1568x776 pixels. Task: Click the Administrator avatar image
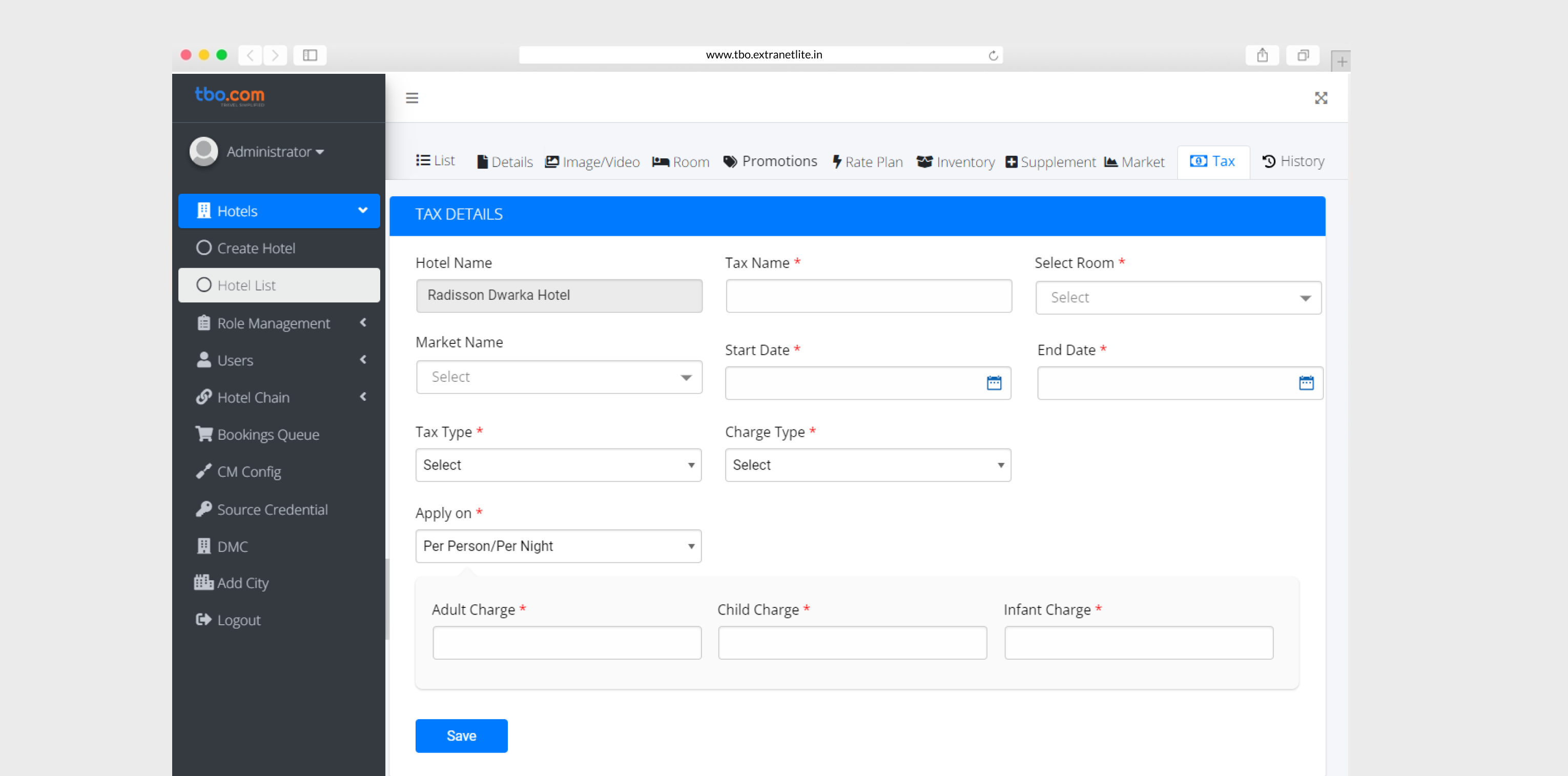click(x=203, y=151)
